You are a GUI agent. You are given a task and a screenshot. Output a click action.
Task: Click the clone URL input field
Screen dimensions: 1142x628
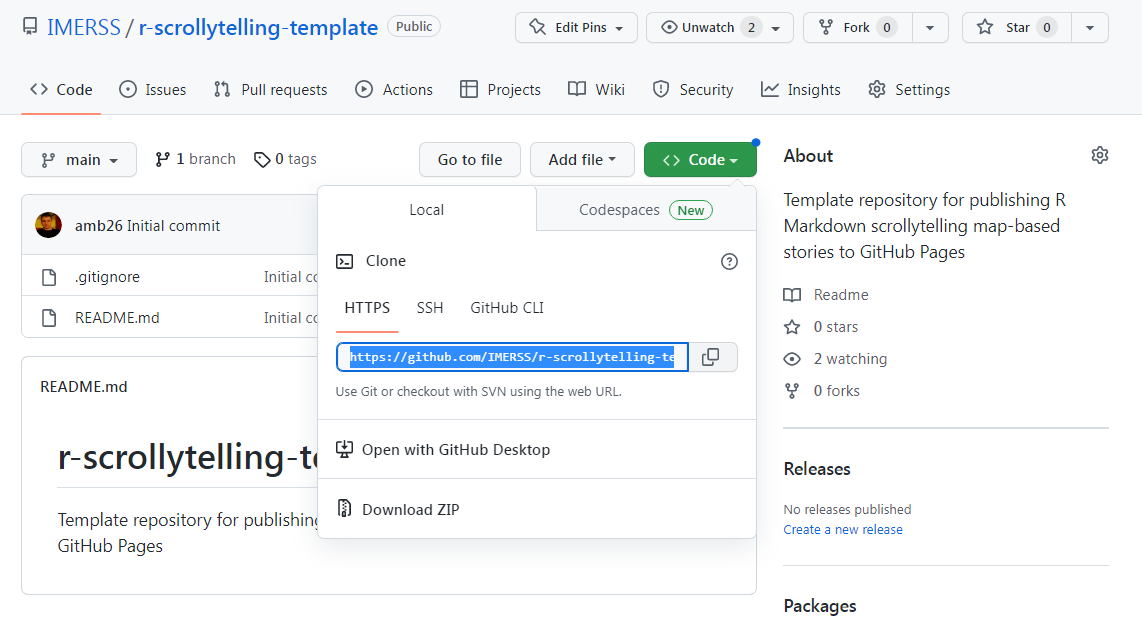[512, 357]
